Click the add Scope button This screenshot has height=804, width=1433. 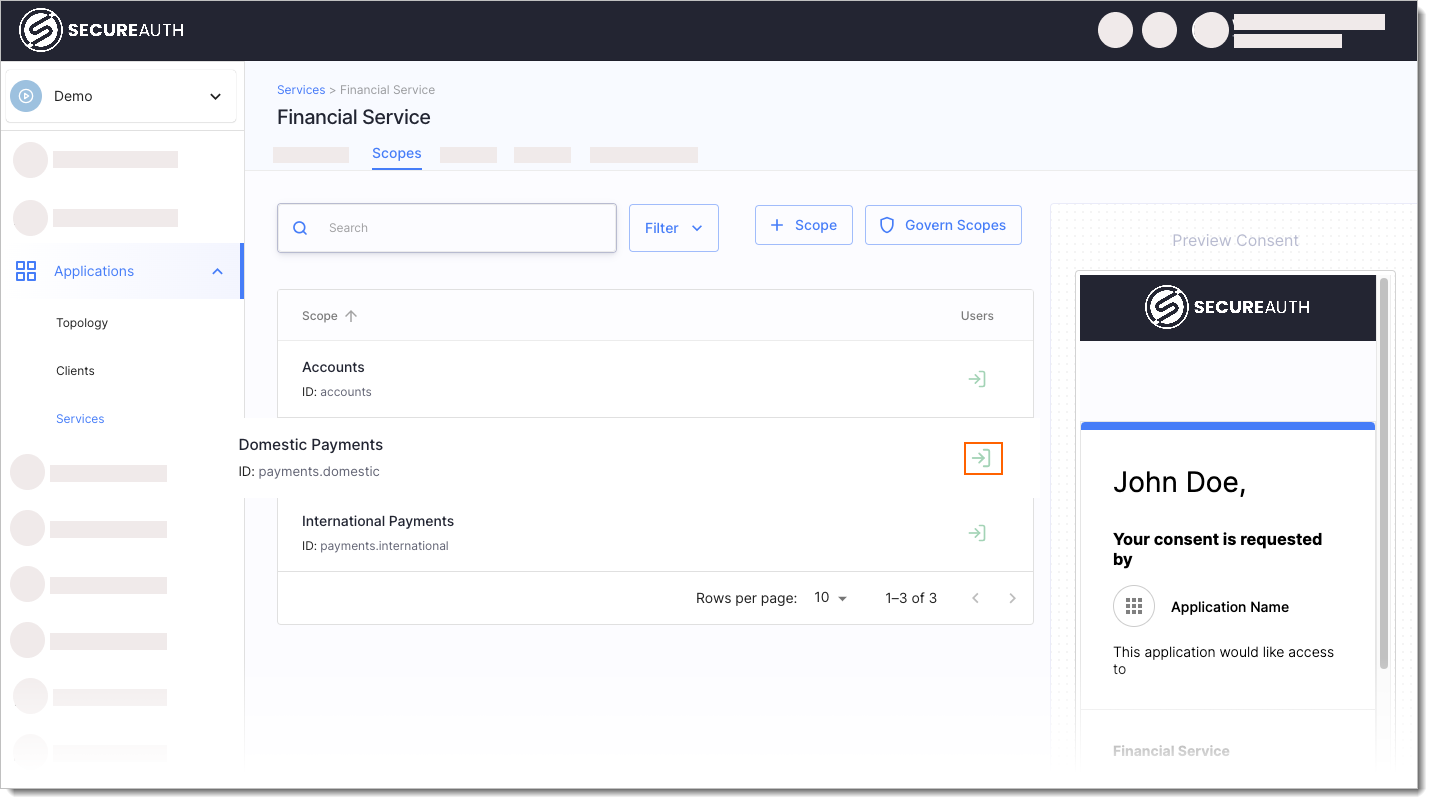[803, 225]
